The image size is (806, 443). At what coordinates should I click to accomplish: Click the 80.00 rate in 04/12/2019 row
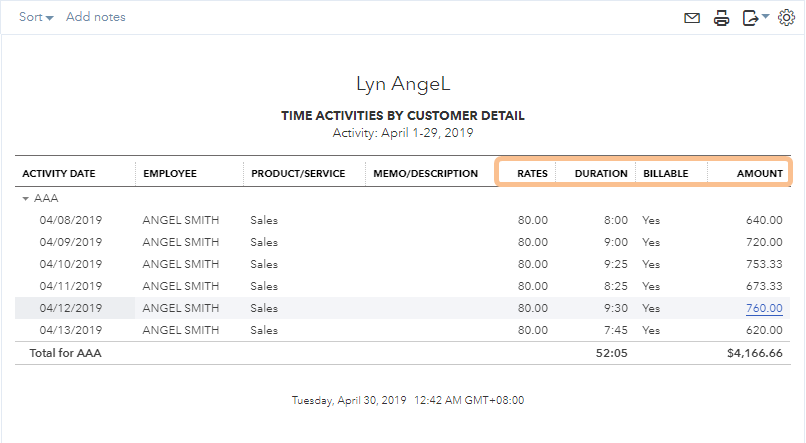click(533, 308)
